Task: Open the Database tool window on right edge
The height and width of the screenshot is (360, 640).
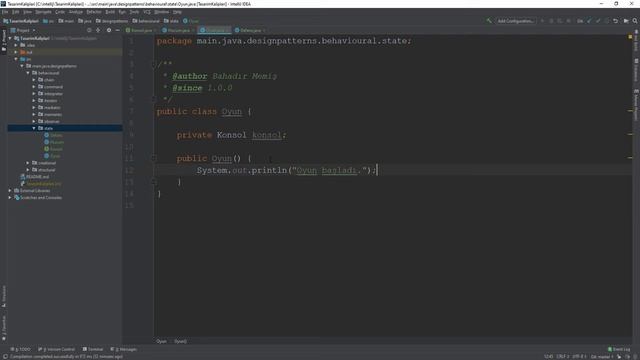Action: (x=636, y=70)
